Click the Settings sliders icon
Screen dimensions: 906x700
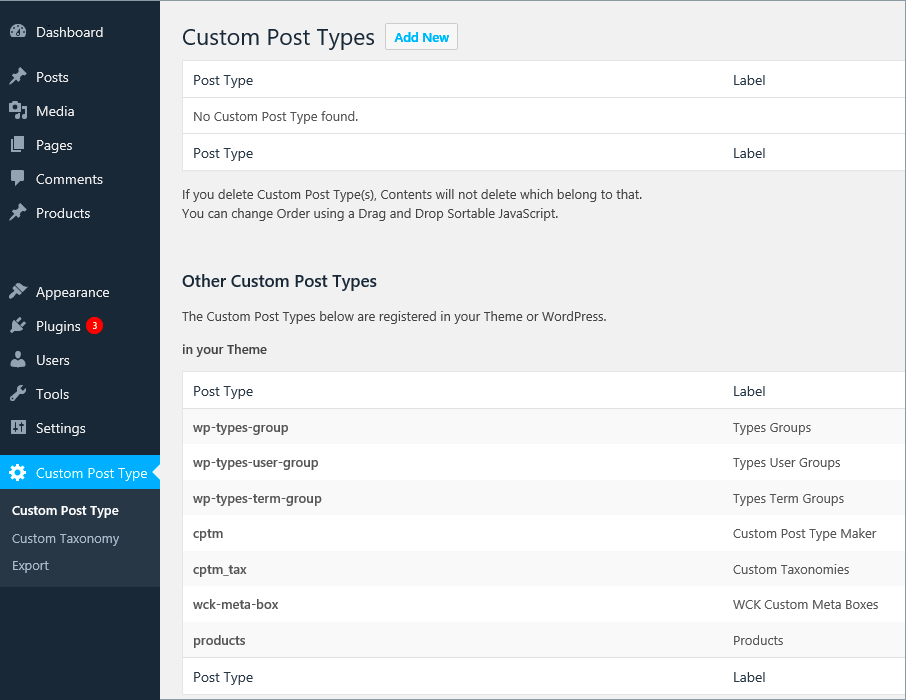tap(18, 427)
